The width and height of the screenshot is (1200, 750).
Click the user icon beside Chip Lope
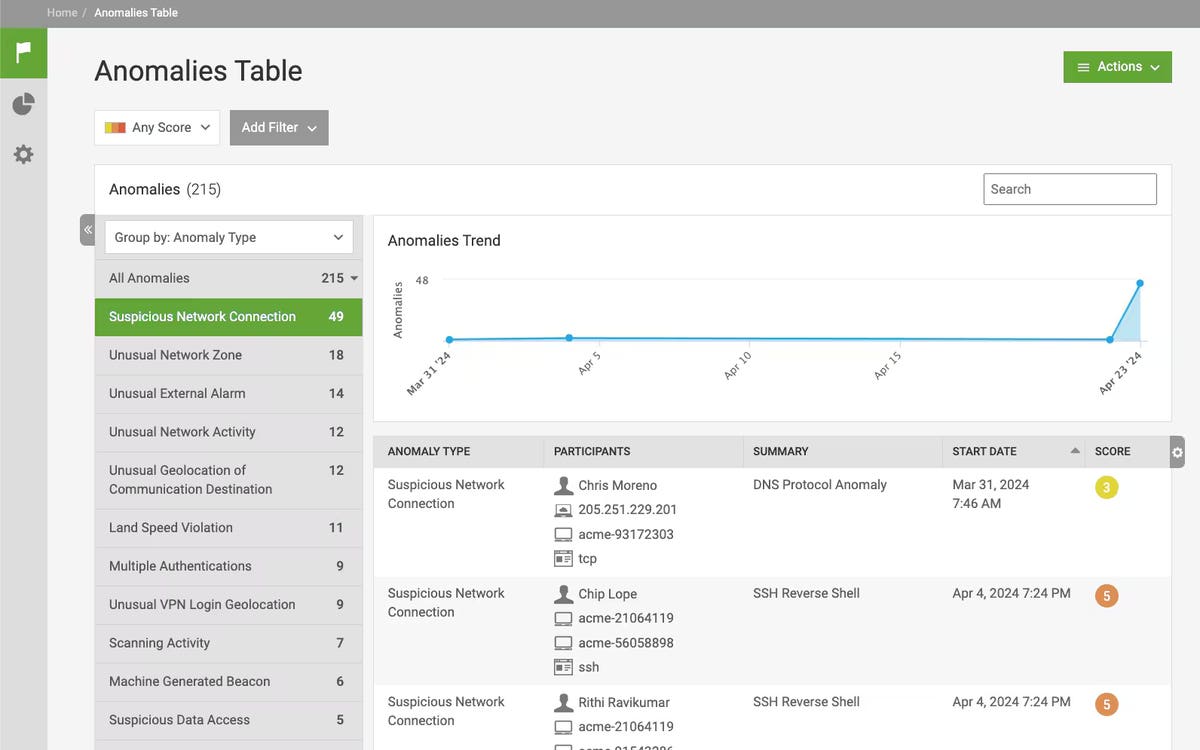pyautogui.click(x=563, y=594)
